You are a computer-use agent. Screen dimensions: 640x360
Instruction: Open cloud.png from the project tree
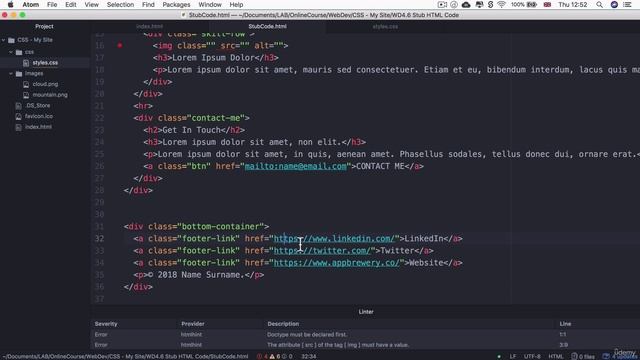pos(45,84)
